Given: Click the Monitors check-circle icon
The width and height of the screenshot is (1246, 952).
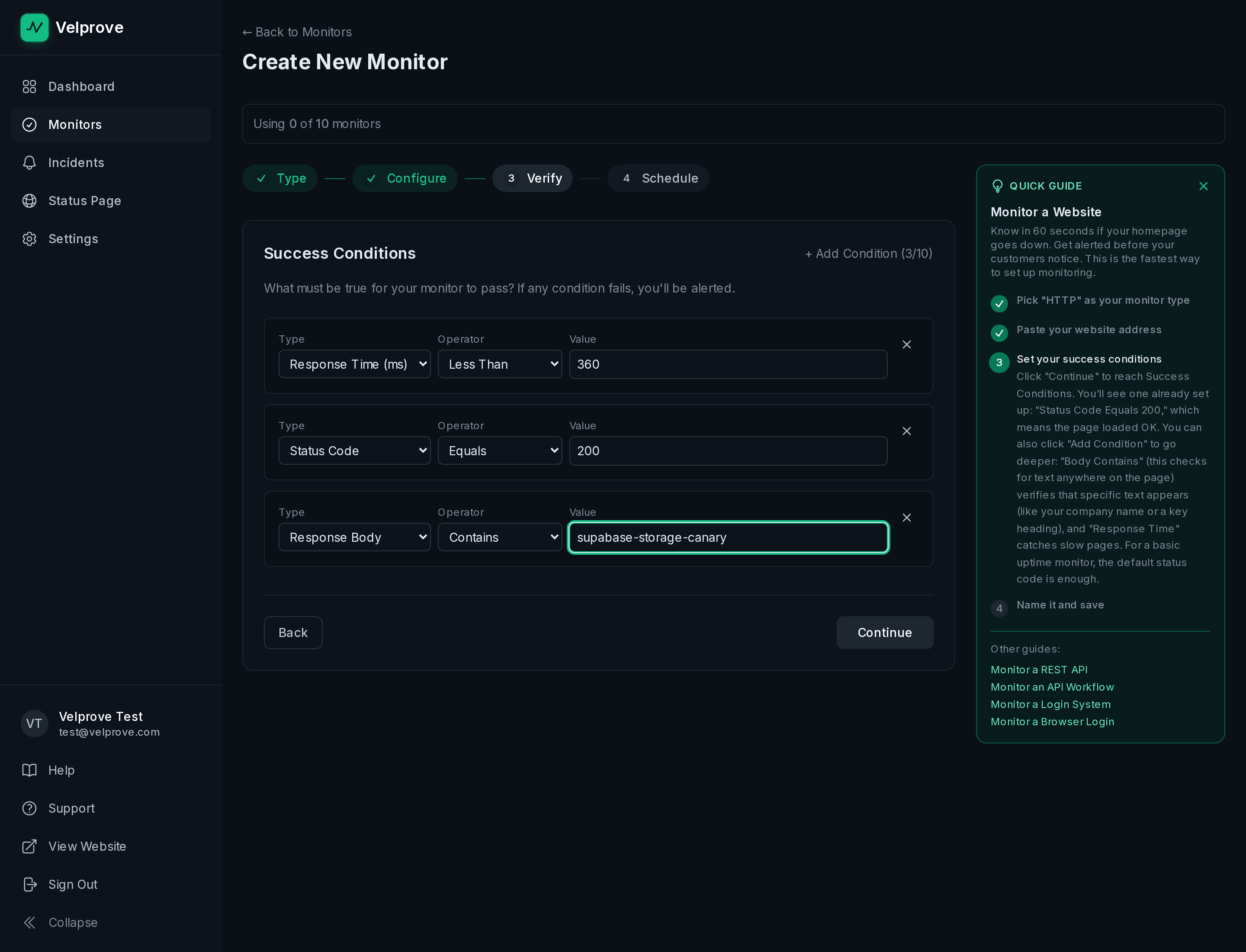Looking at the screenshot, I should coord(29,125).
